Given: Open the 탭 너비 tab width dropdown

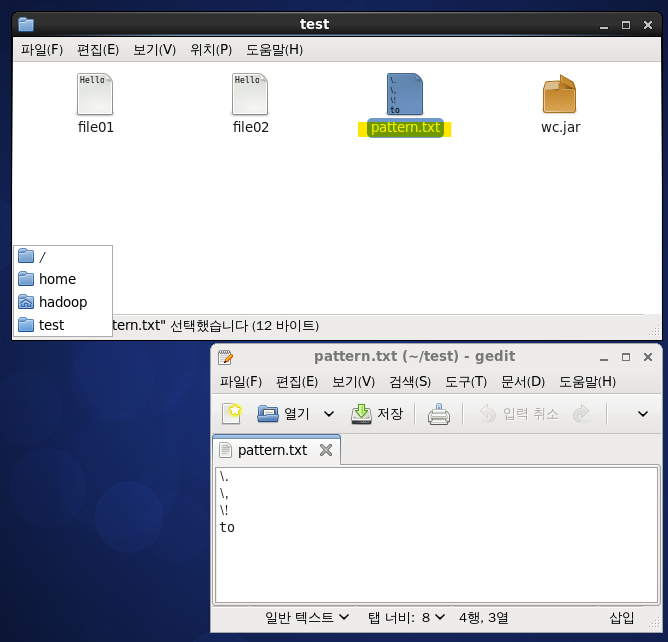Looking at the screenshot, I should click(x=406, y=617).
